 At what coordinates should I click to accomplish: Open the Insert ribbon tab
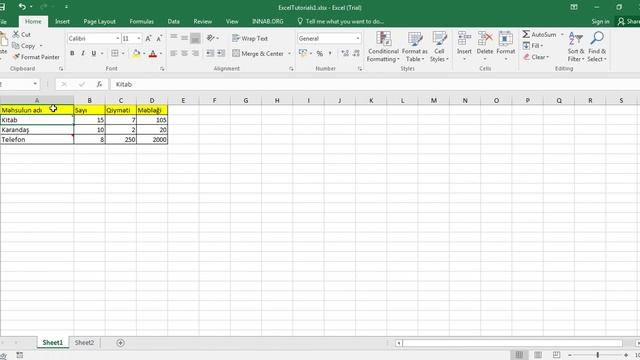tap(62, 21)
